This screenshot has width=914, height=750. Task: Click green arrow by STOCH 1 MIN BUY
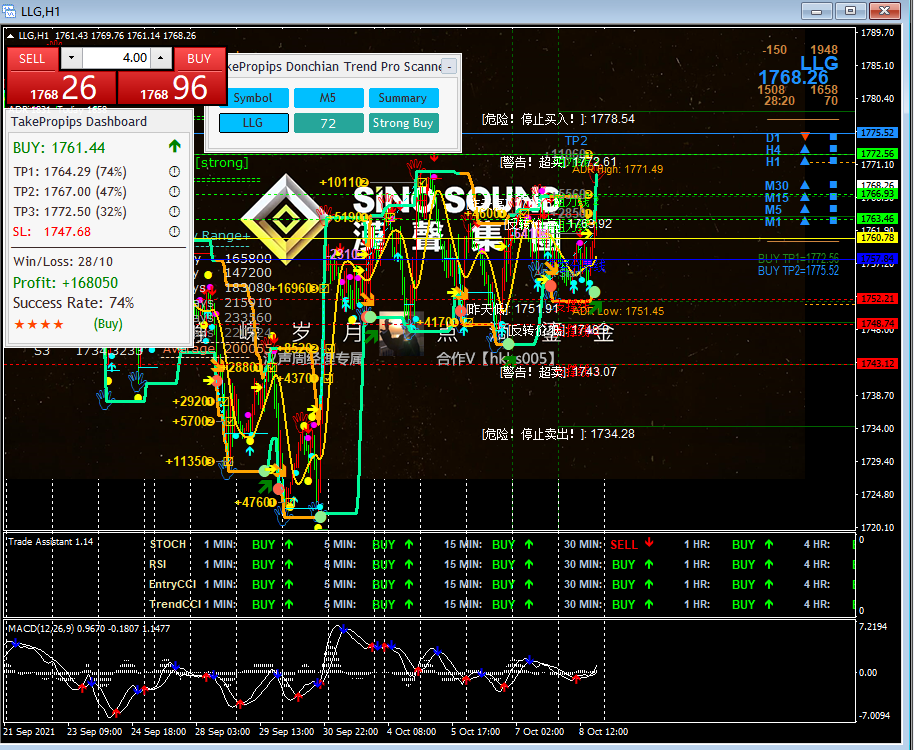point(289,544)
